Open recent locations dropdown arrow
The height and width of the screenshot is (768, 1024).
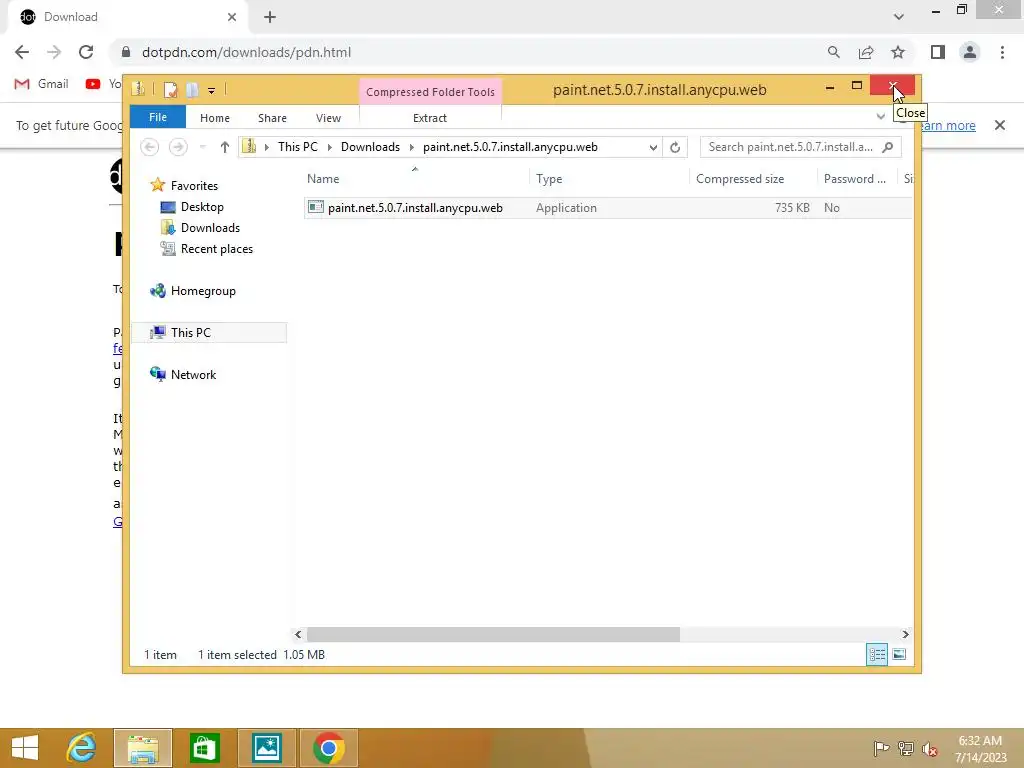click(x=202, y=147)
